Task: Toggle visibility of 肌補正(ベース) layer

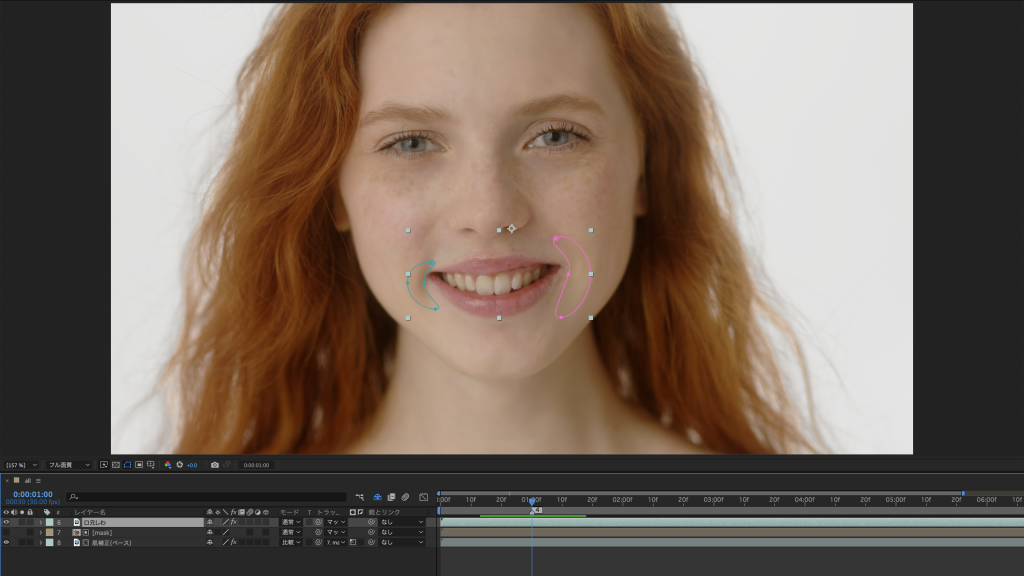Action: [6, 542]
